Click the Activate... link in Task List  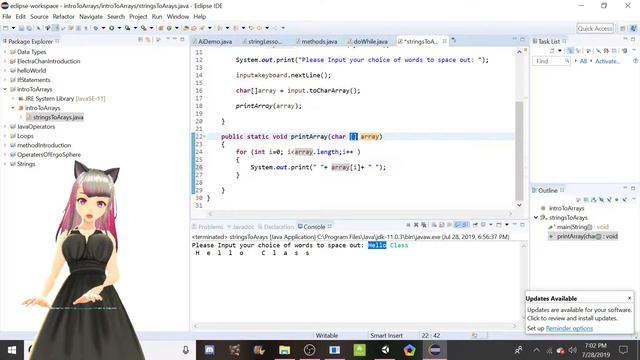click(x=607, y=61)
